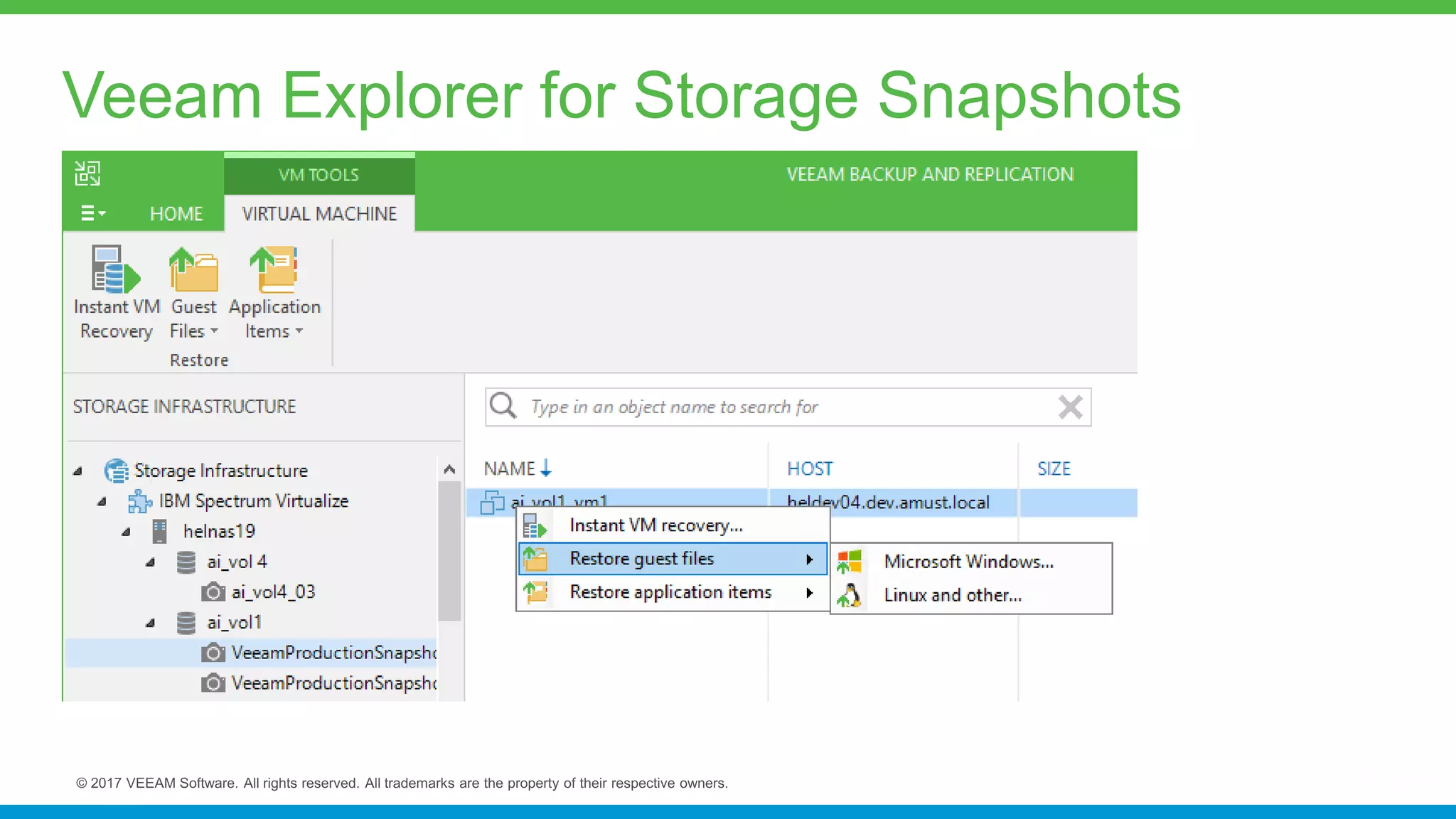Click the Instant VM Recovery ribbon icon
1456x819 pixels.
coord(116,269)
